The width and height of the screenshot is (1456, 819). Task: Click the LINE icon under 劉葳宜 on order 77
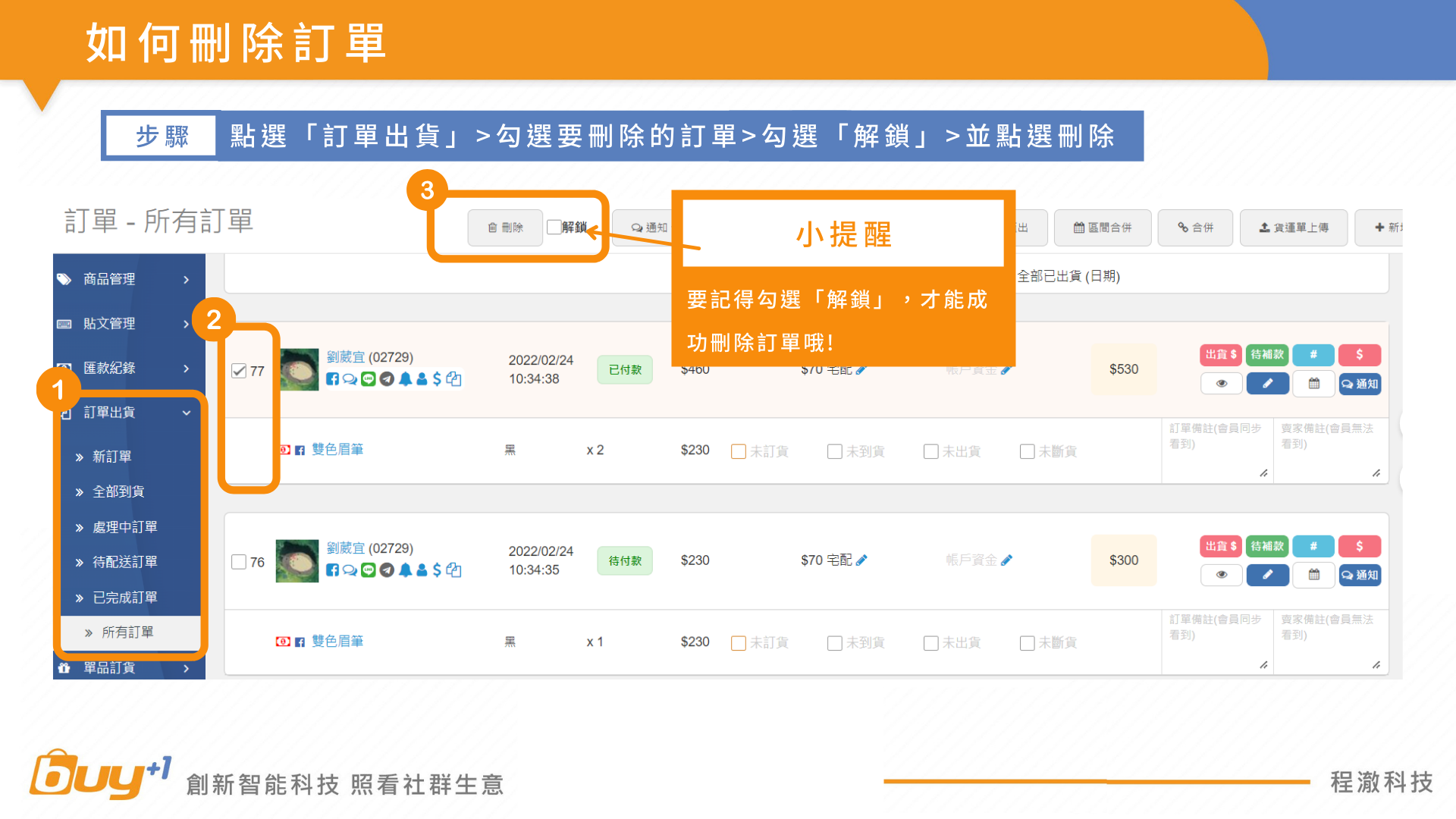369,379
